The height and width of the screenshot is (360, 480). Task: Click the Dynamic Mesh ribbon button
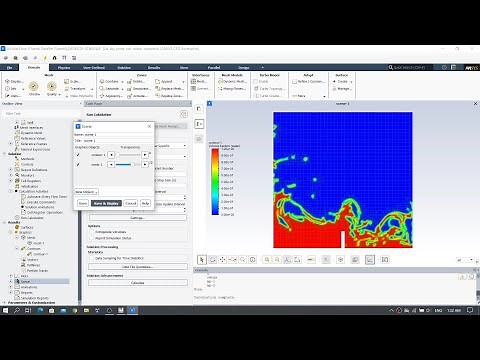[x=232, y=81]
